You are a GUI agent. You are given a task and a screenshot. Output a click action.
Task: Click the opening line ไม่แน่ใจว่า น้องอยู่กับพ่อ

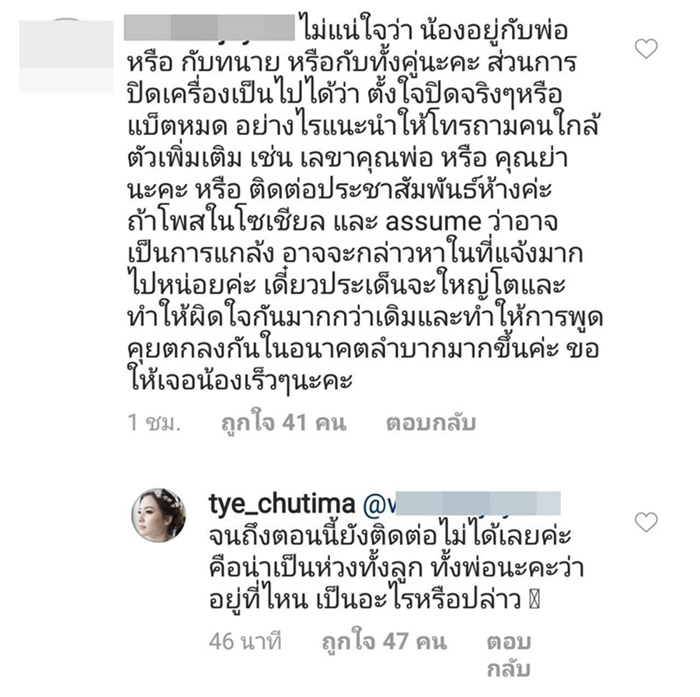pos(435,31)
